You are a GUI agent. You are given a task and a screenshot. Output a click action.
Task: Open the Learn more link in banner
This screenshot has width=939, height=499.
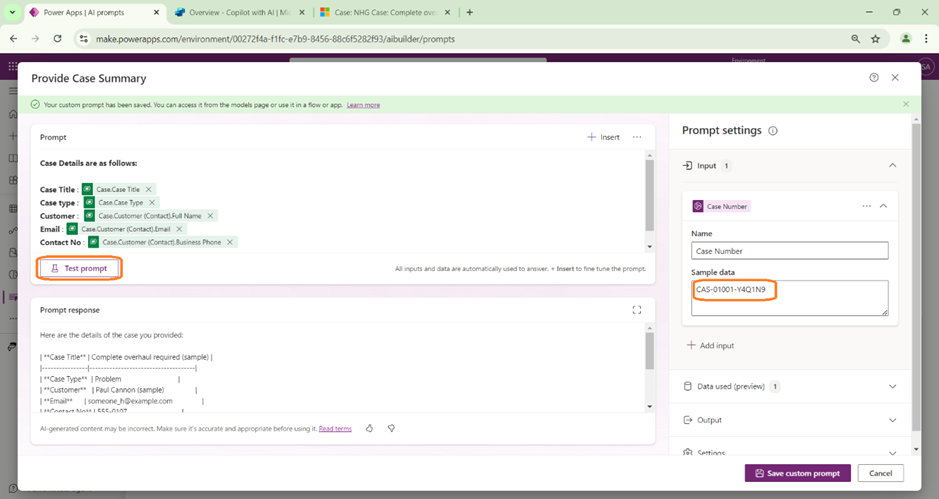363,104
